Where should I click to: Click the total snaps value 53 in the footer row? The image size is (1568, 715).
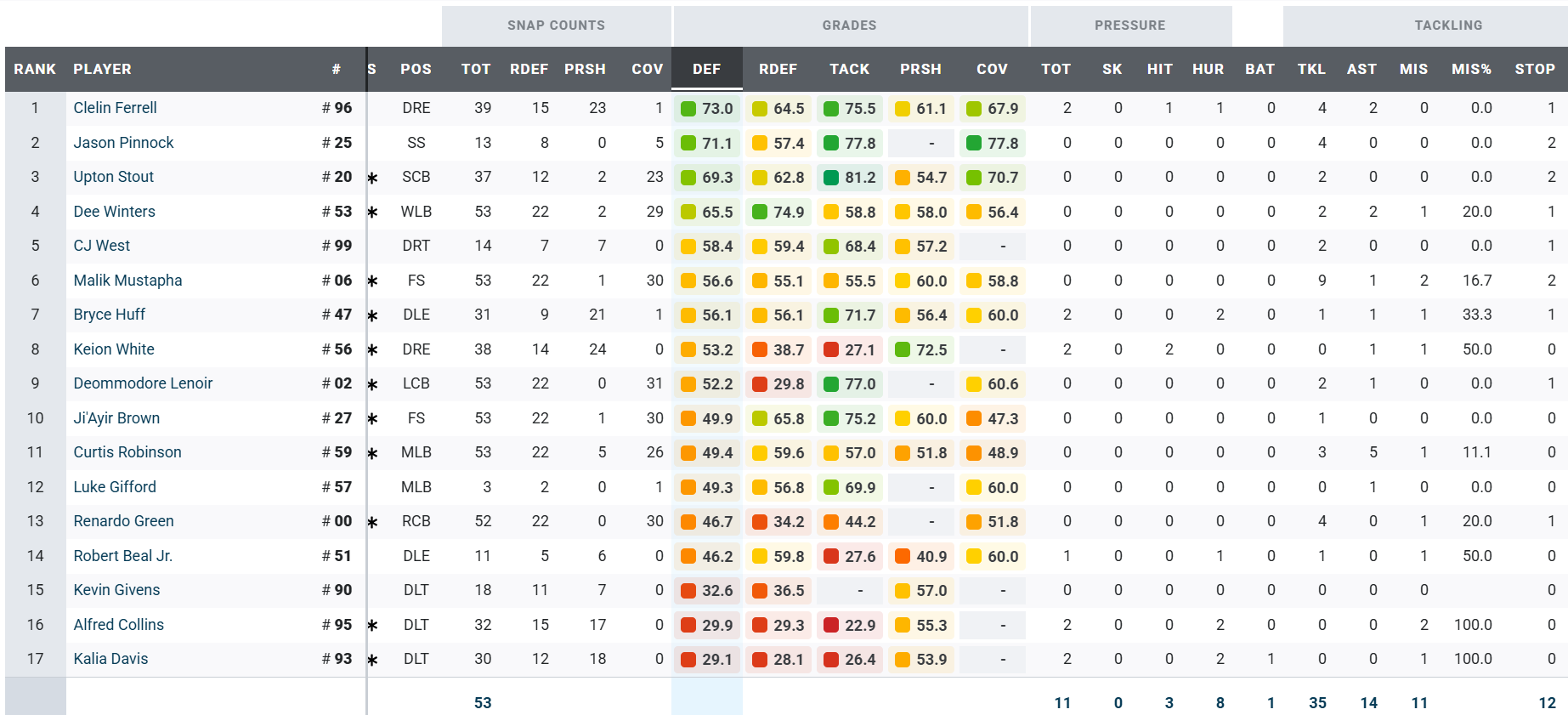(483, 702)
